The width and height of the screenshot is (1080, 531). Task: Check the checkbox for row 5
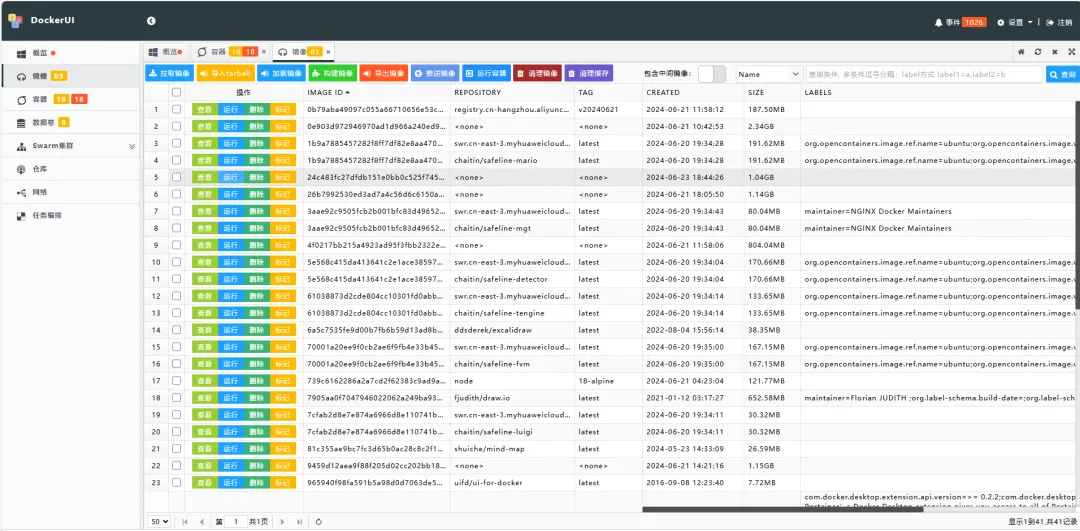pyautogui.click(x=177, y=177)
